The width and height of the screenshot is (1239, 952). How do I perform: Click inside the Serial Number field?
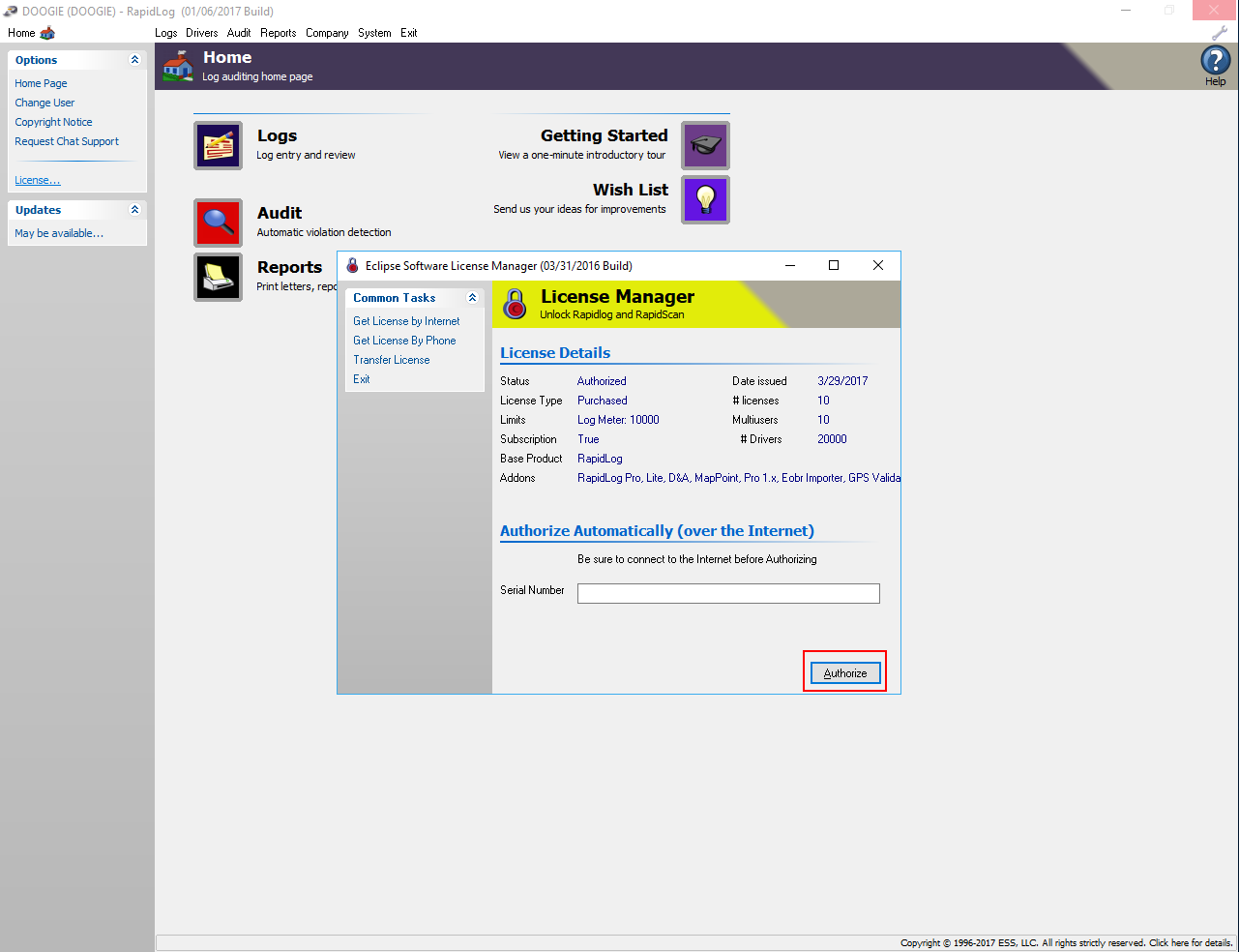coord(727,593)
